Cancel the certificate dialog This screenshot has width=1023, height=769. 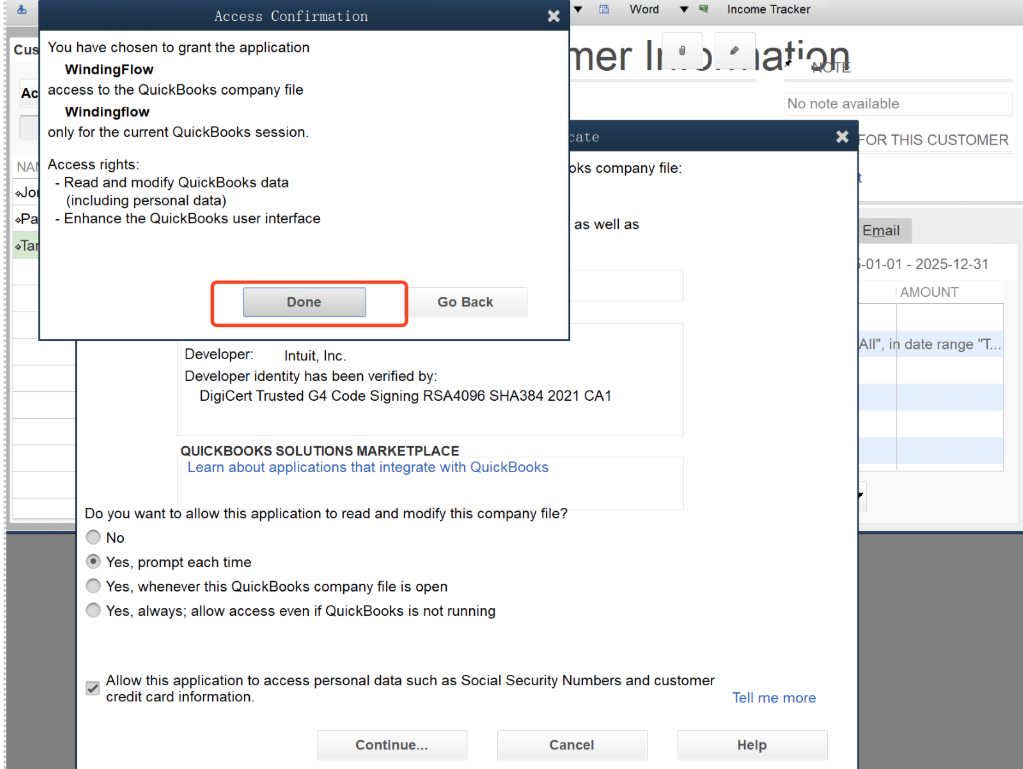coord(572,745)
